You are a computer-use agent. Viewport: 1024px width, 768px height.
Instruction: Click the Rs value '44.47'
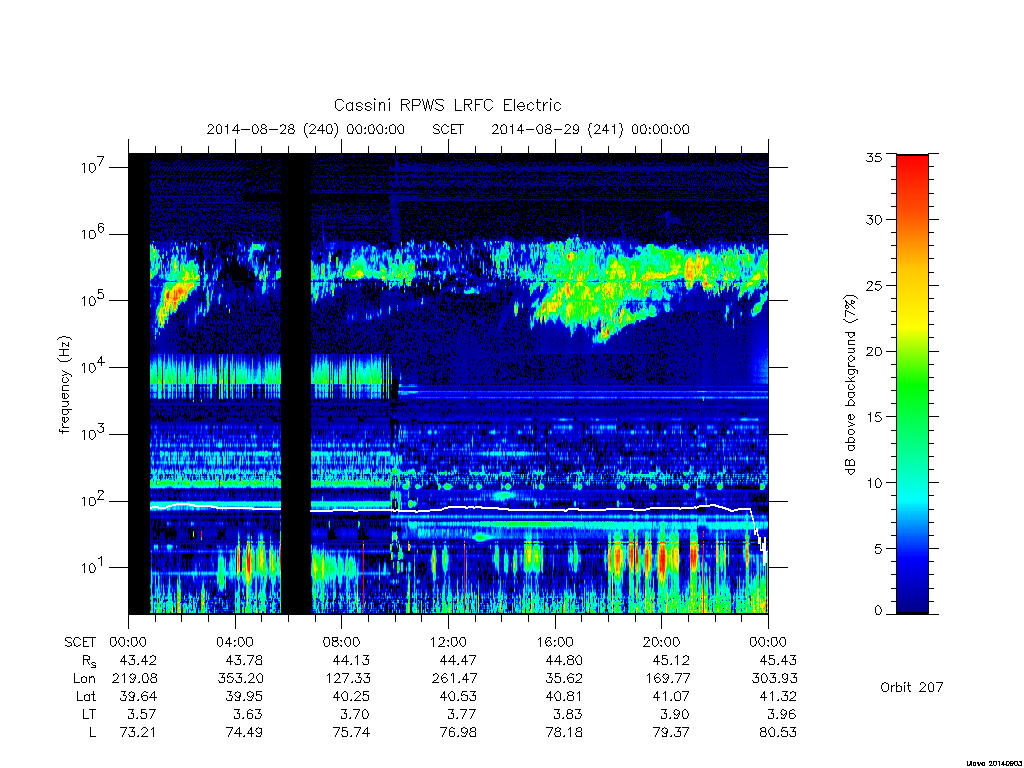pos(458,660)
